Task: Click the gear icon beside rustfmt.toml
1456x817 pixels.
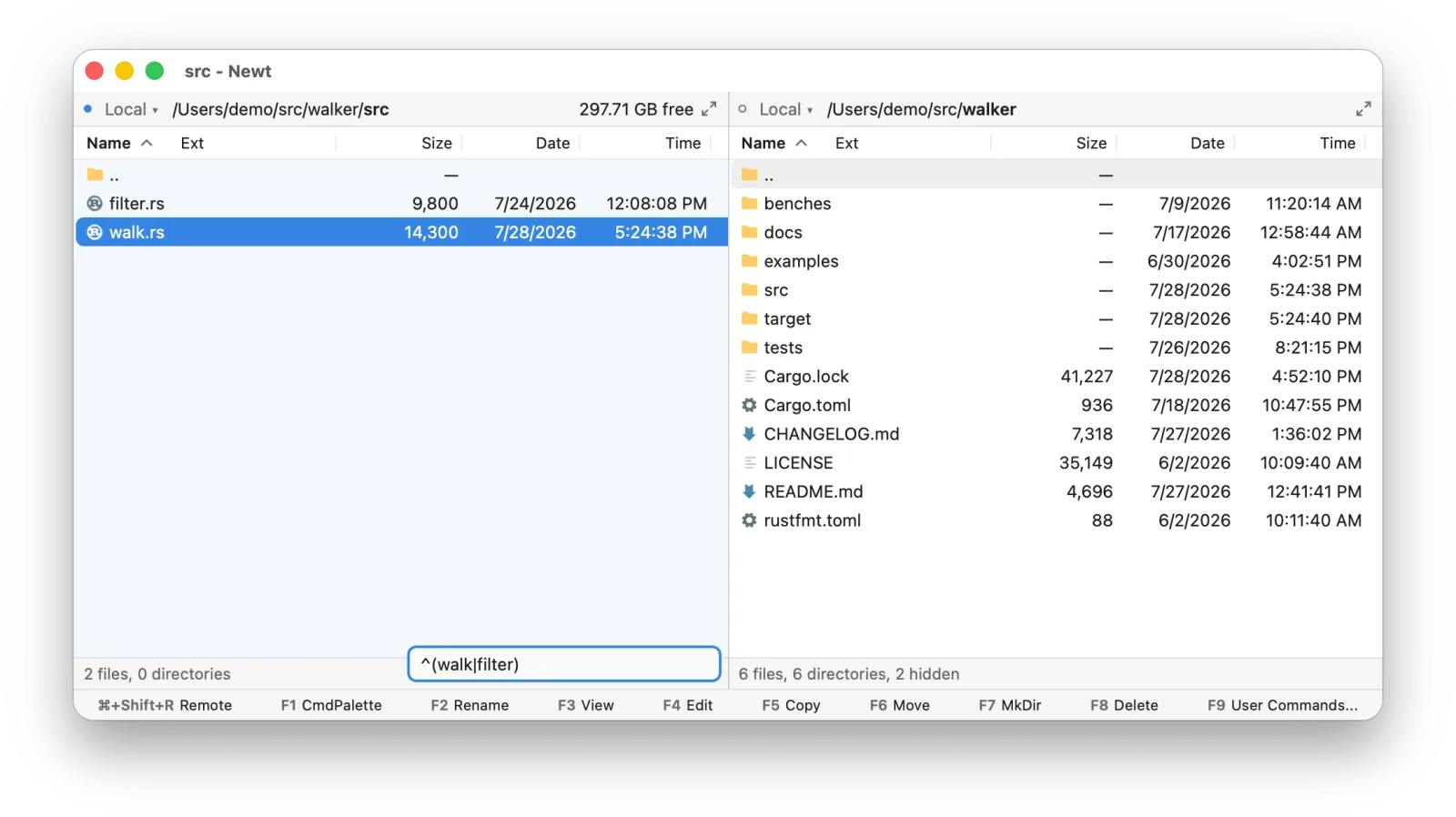Action: pyautogui.click(x=749, y=520)
